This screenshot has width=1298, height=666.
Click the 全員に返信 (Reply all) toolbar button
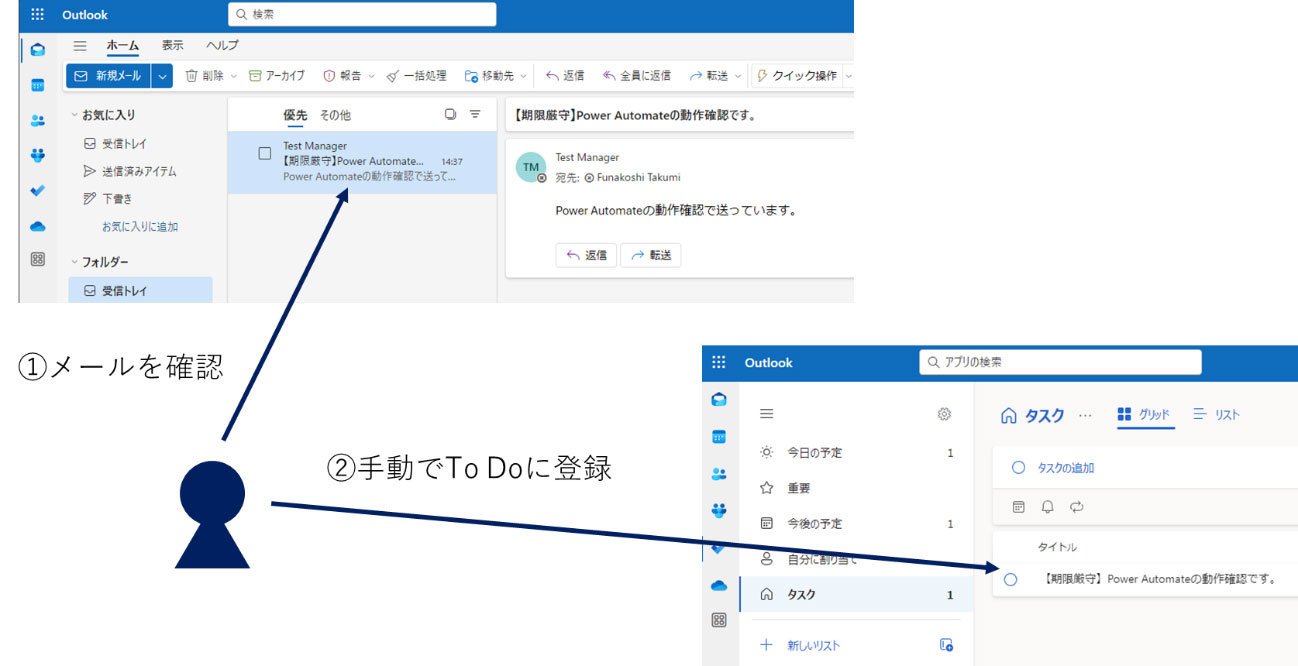point(636,75)
